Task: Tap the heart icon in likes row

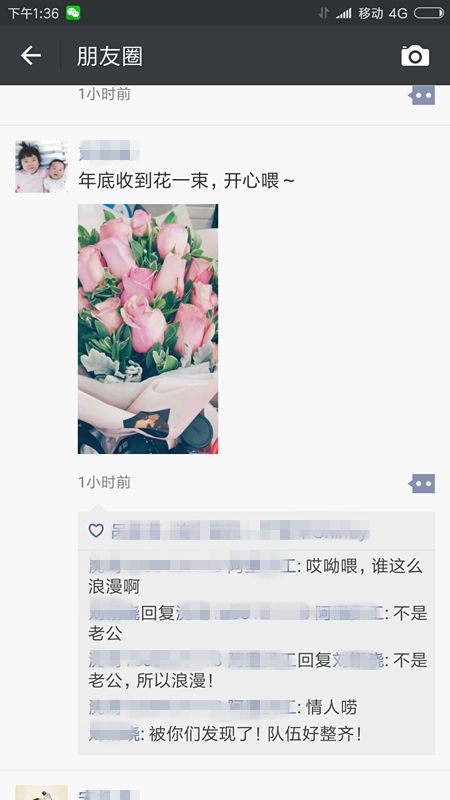Action: (x=96, y=531)
